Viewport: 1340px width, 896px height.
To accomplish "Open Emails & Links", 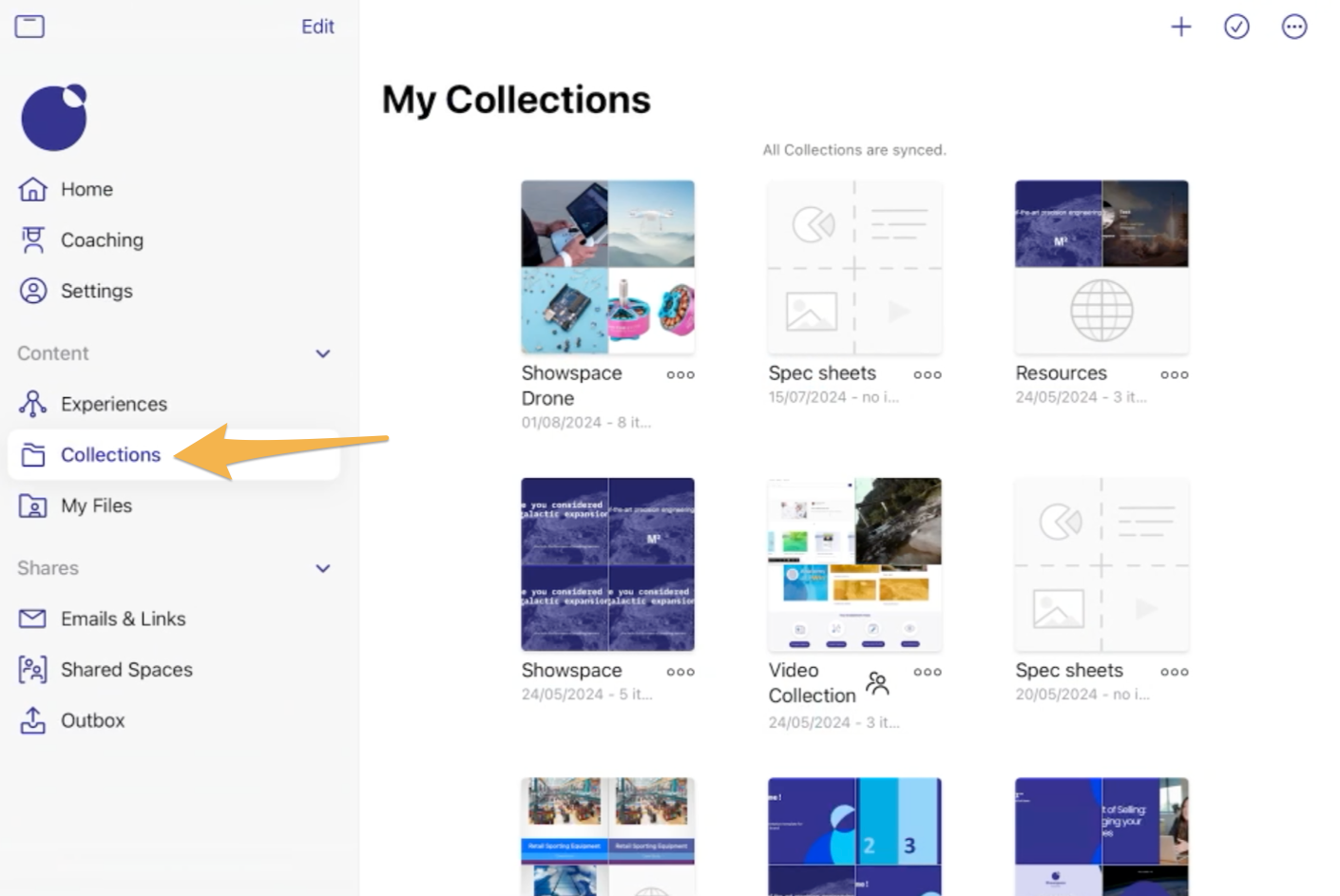I will click(123, 618).
